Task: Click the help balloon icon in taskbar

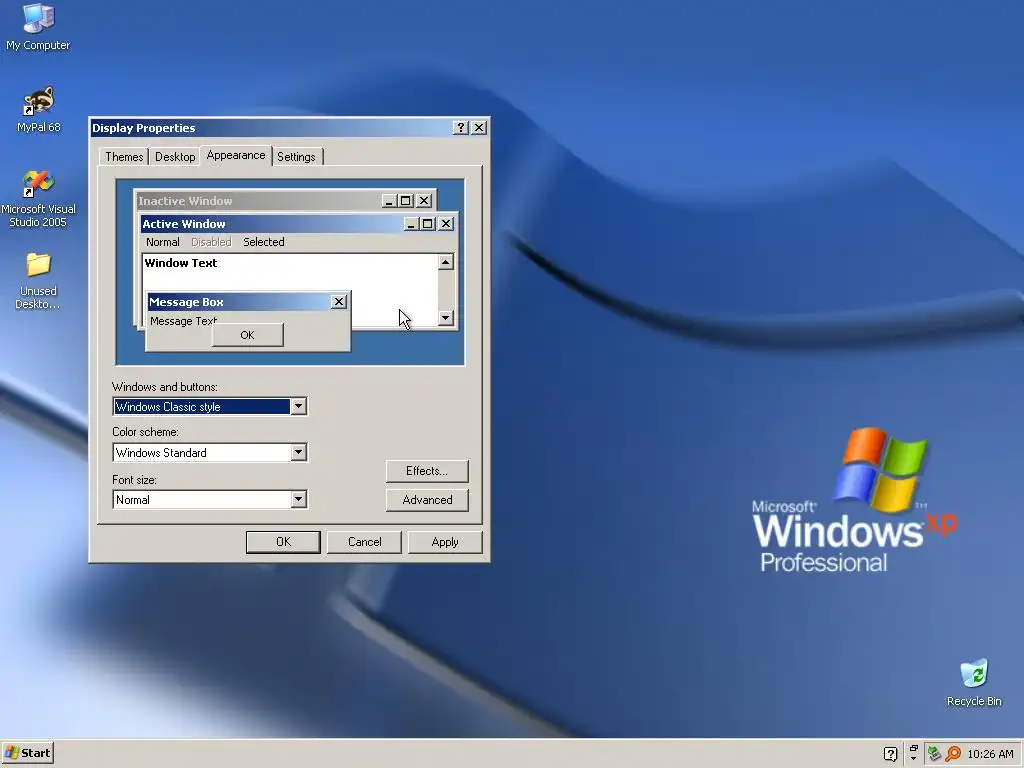Action: 890,754
